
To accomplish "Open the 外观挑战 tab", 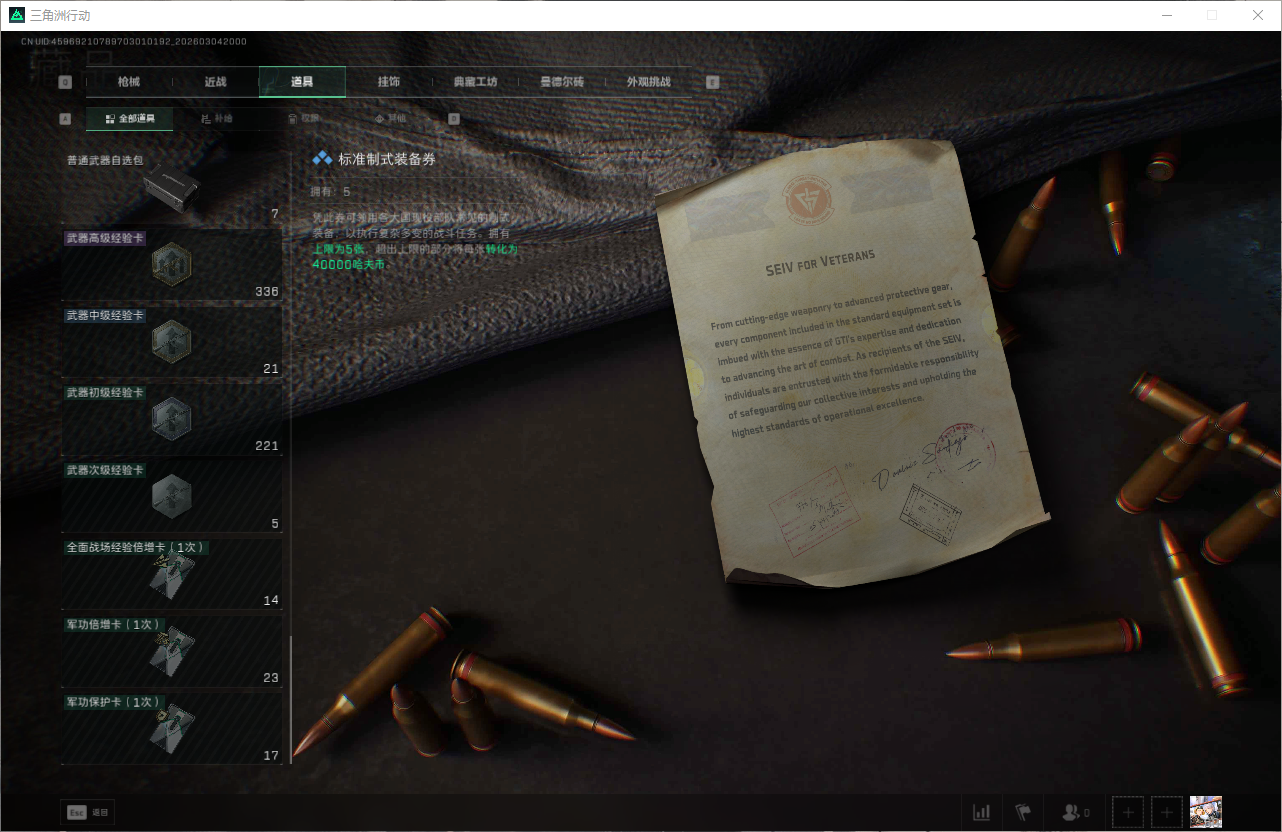I will pyautogui.click(x=648, y=82).
